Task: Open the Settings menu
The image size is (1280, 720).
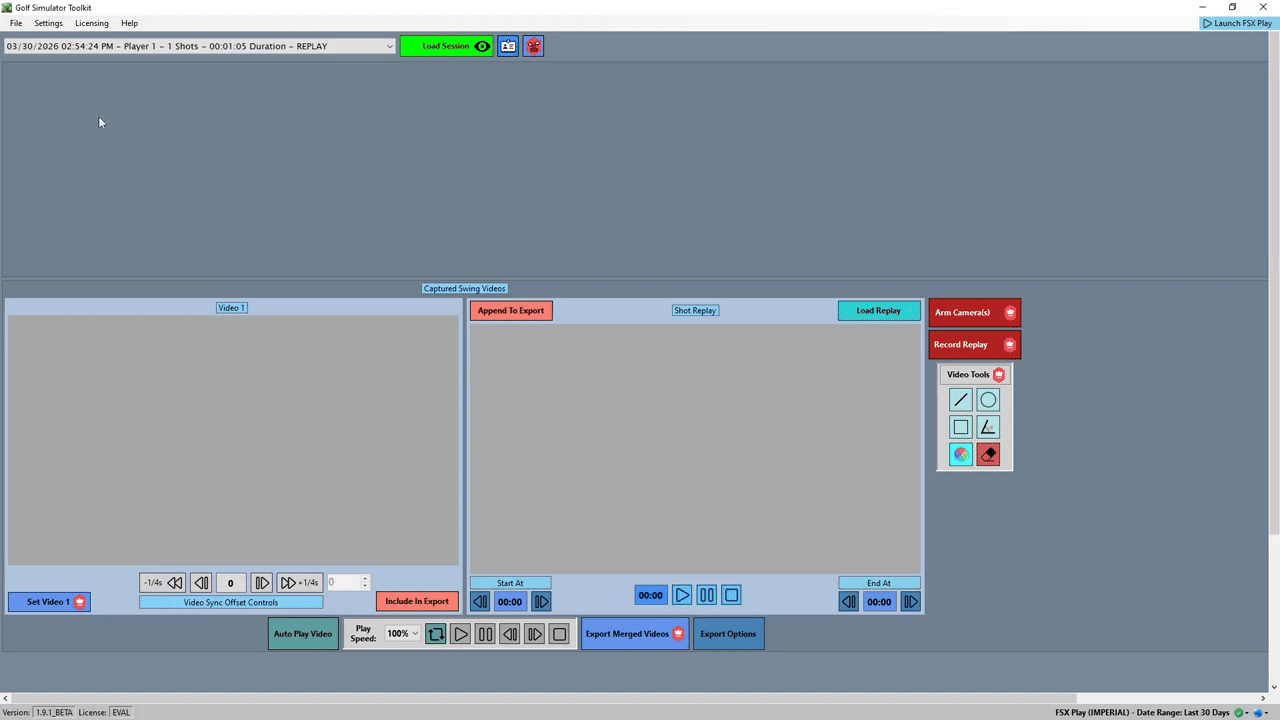Action: [48, 23]
